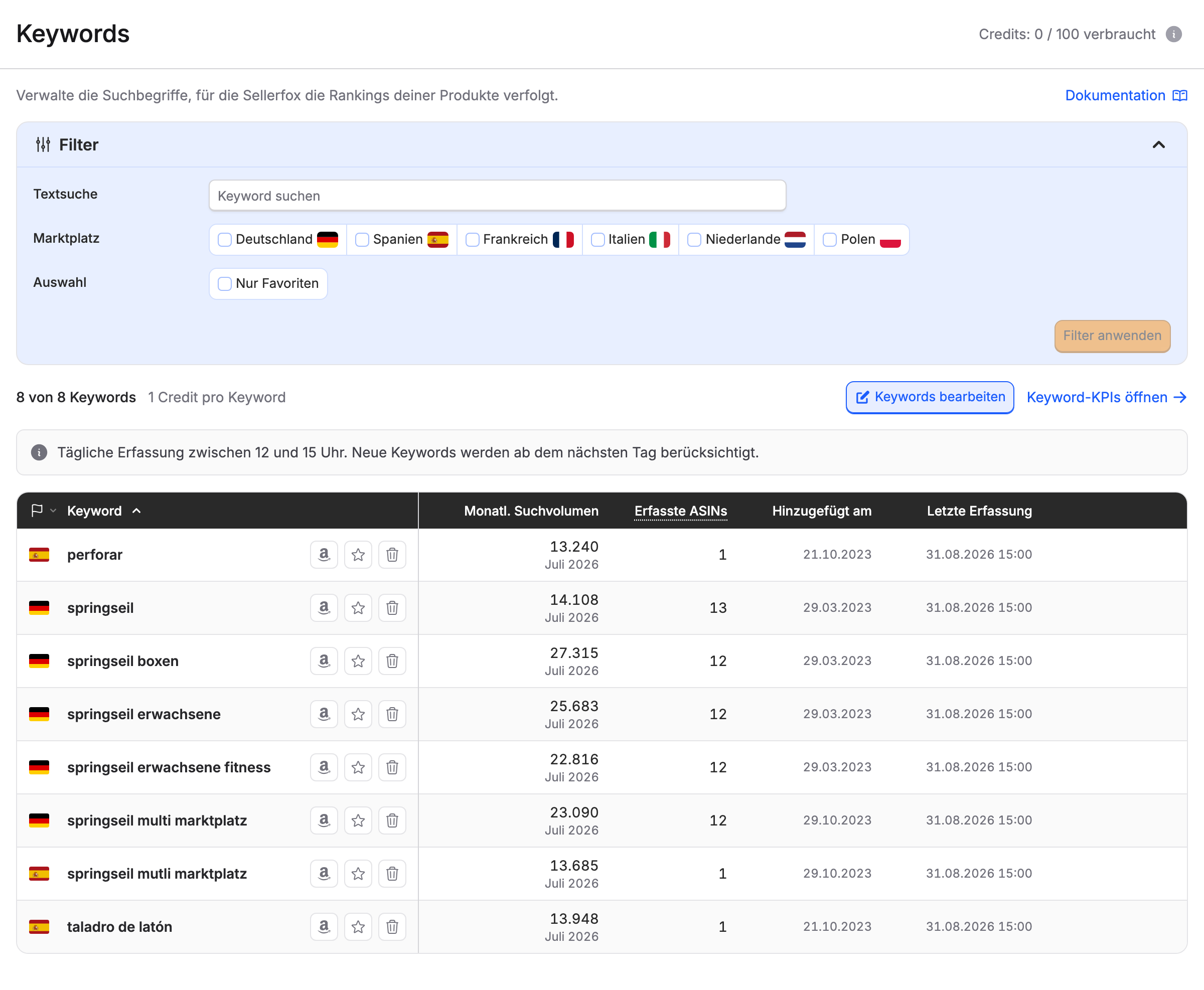The image size is (1204, 990).
Task: Open the flag column dropdown in table header
Action: tap(44, 511)
